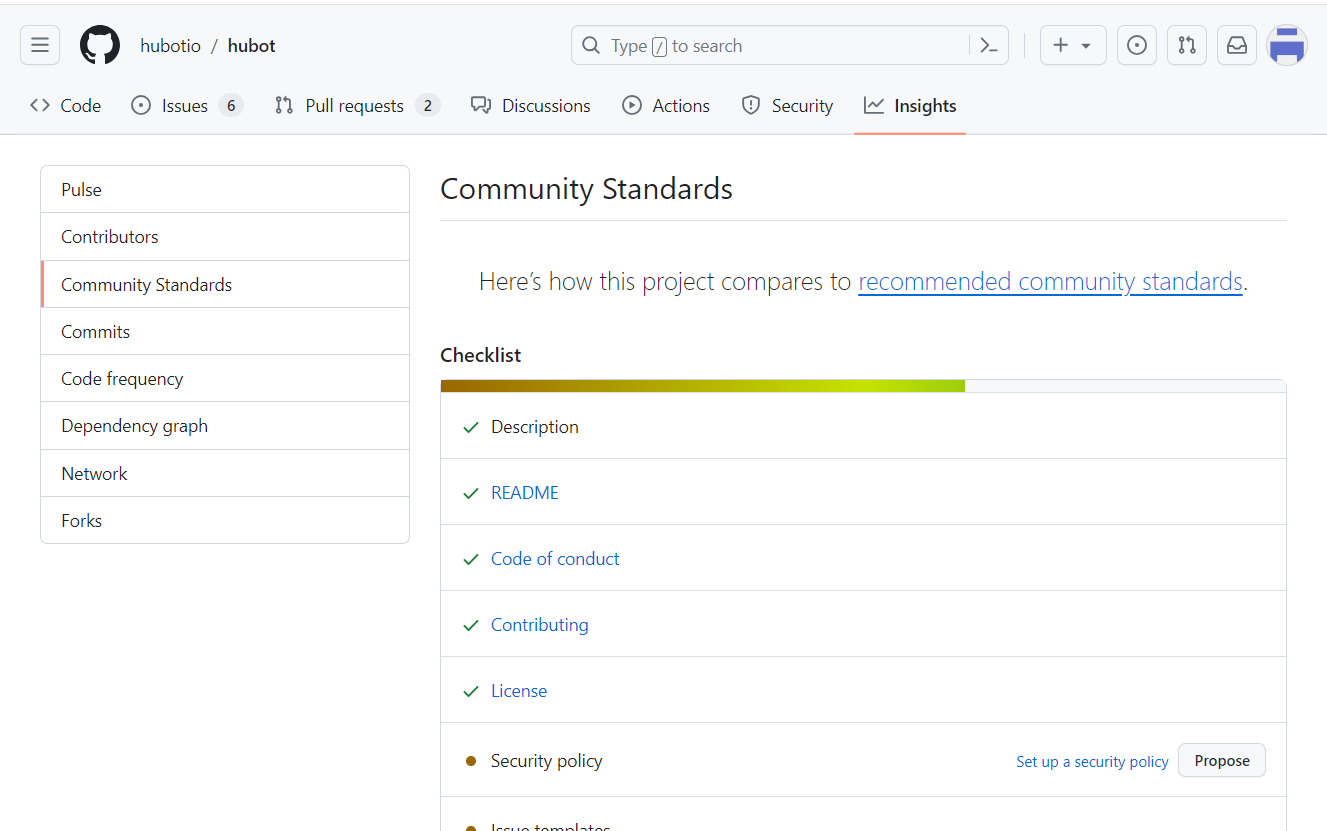Open Code frequency in the sidebar

pos(225,379)
